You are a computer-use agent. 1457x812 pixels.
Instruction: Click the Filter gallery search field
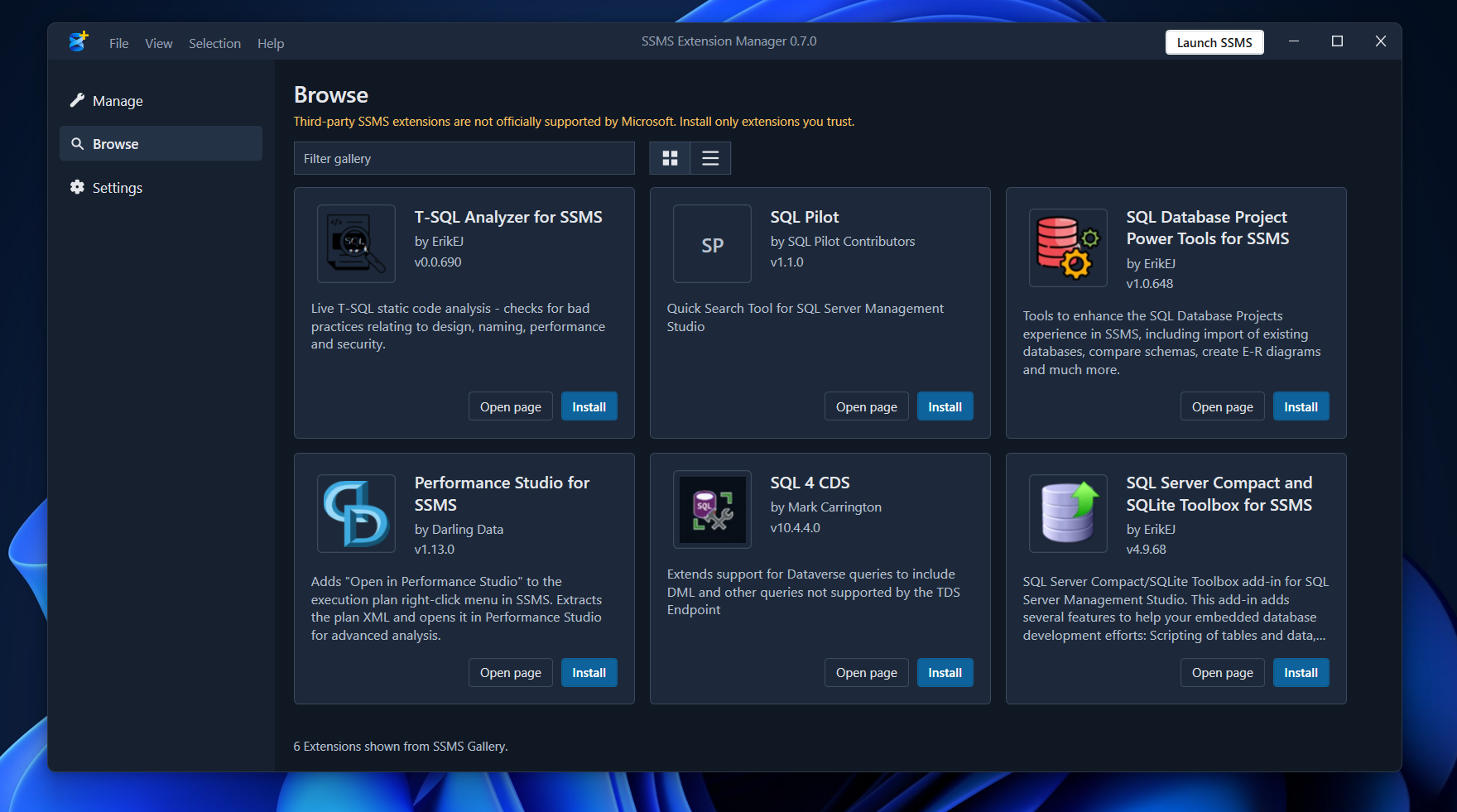(464, 158)
